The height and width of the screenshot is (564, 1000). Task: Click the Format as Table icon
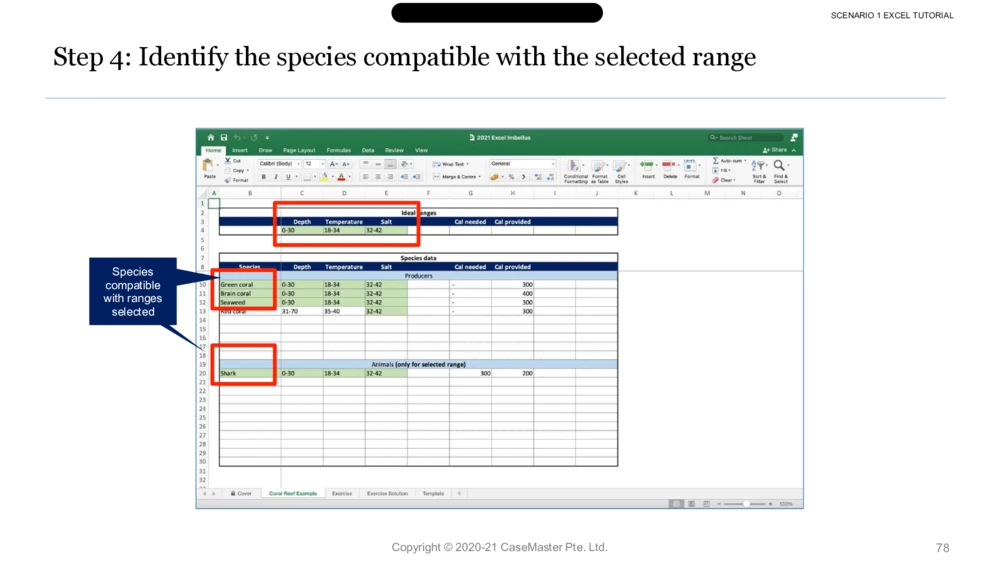(600, 171)
